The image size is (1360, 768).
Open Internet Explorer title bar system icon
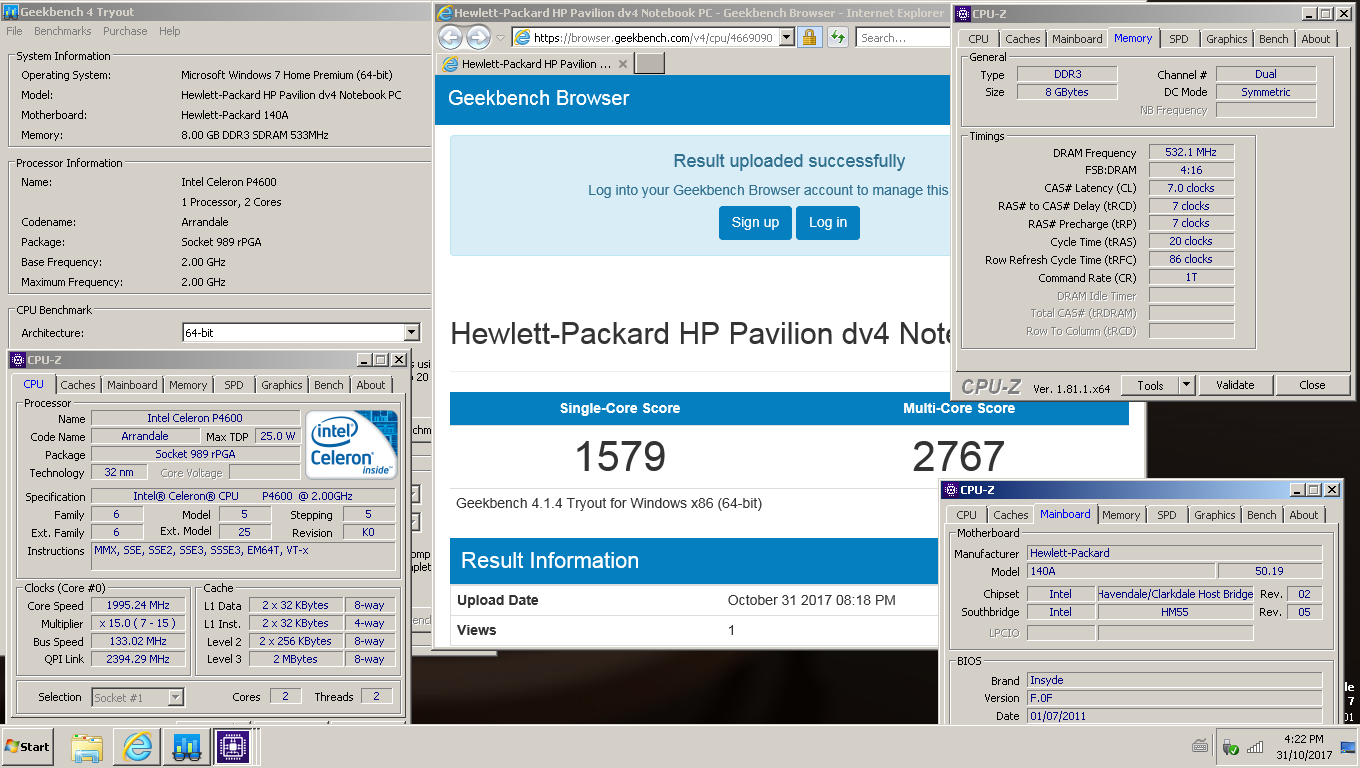(445, 13)
